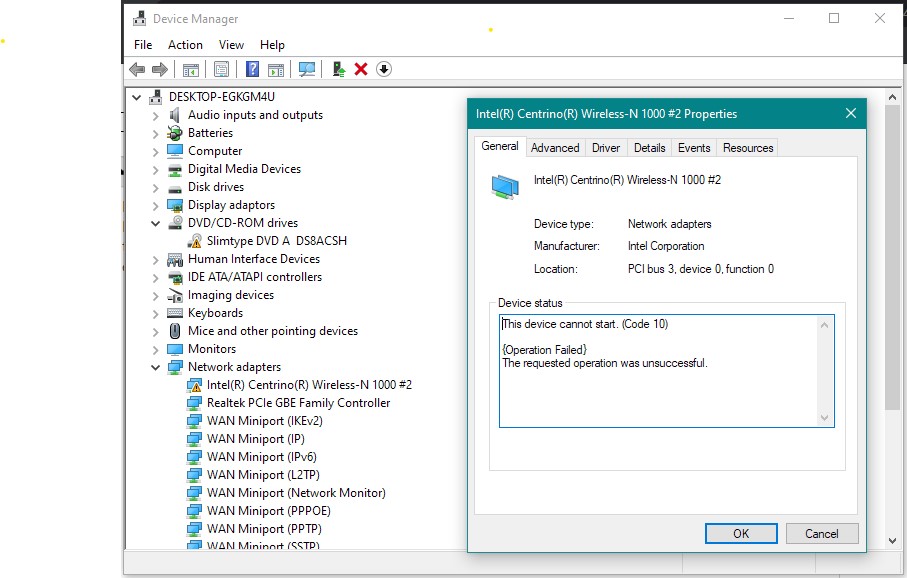
Task: Switch to the Resources tab
Action: [748, 148]
